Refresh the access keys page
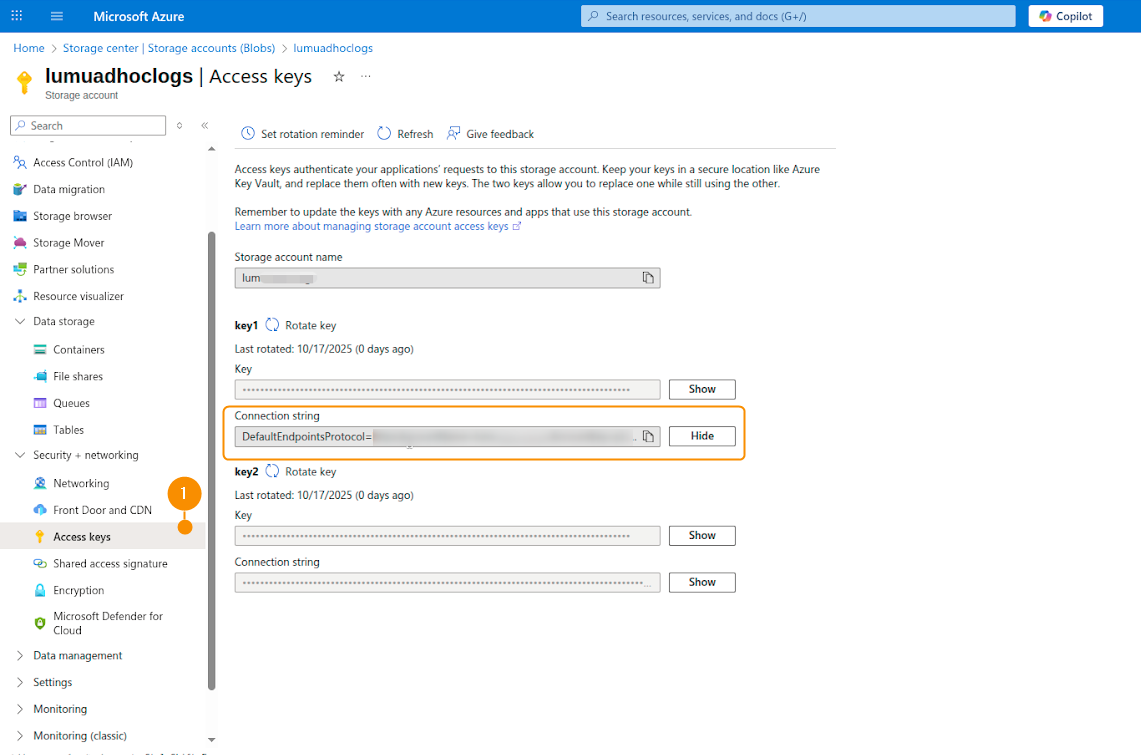Image resolution: width=1141 pixels, height=755 pixels. [405, 134]
